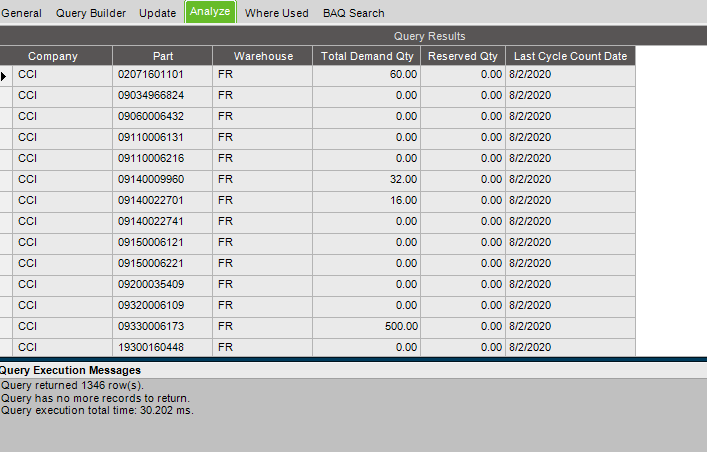
Task: Click Warehouse cell for part 09150006221
Action: [262, 263]
